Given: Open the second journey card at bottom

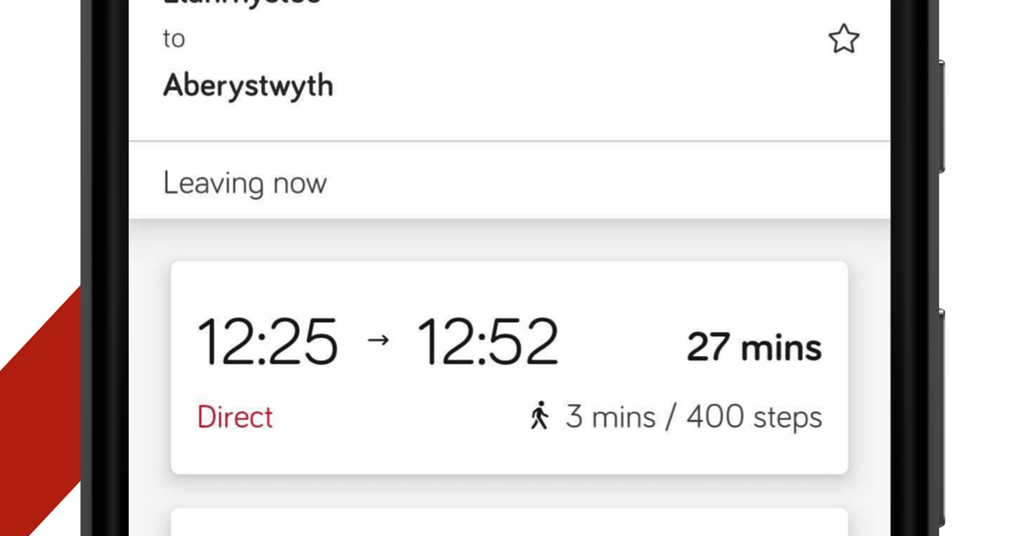Looking at the screenshot, I should coord(509,522).
